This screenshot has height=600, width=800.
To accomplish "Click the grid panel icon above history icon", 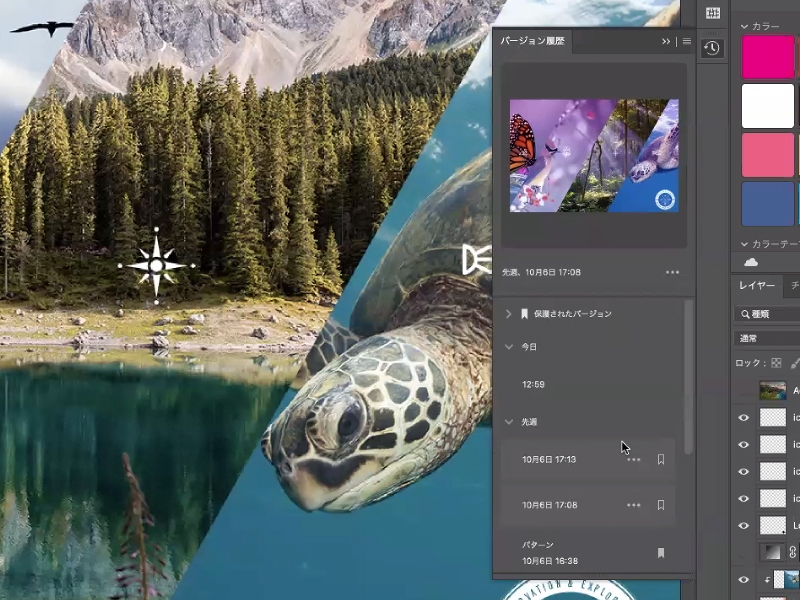I will pyautogui.click(x=713, y=13).
